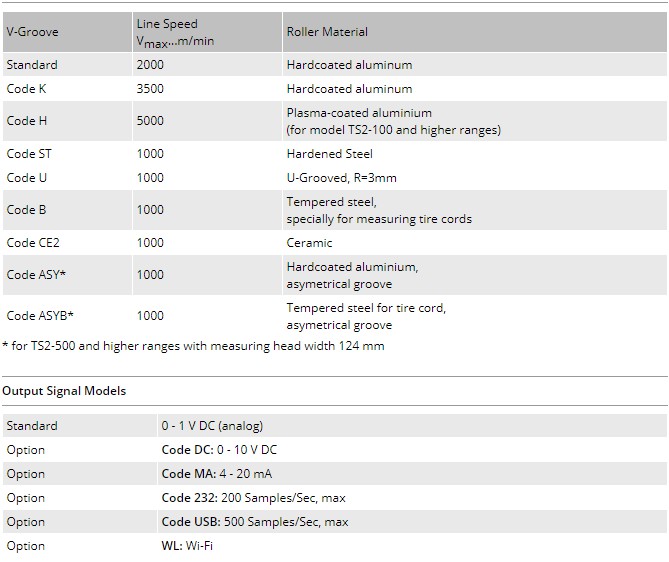669x562 pixels.
Task: Click the V-Groove column header
Action: pyautogui.click(x=33, y=32)
